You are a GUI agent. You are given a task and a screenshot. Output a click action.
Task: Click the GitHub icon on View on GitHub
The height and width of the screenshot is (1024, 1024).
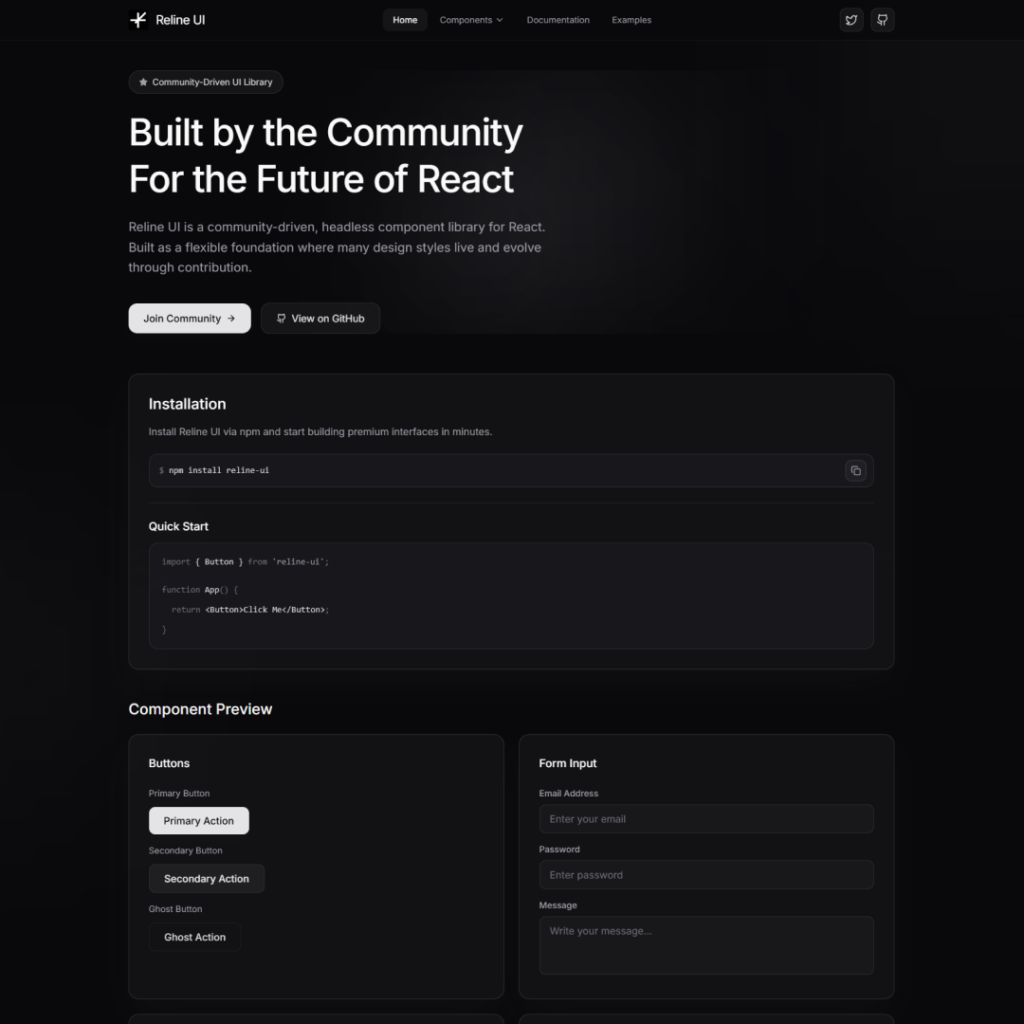click(281, 318)
